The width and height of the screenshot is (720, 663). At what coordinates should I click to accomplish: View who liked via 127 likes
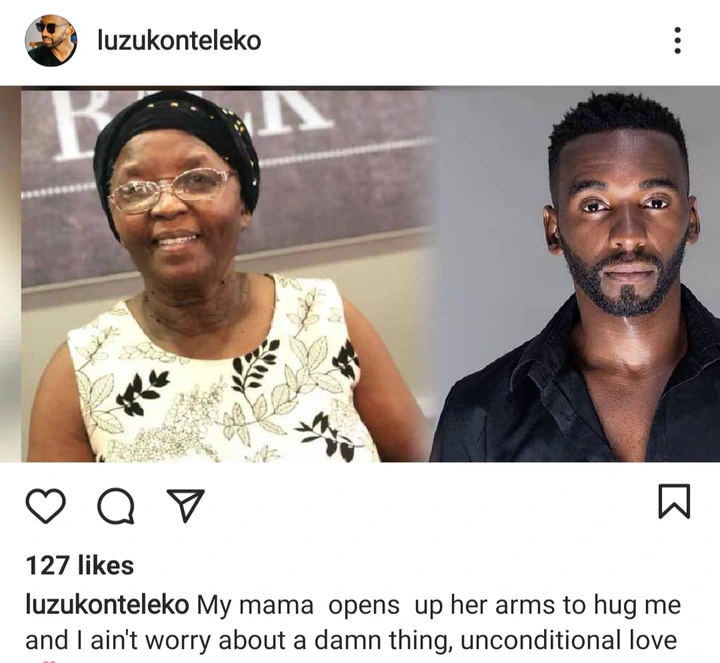[x=80, y=565]
